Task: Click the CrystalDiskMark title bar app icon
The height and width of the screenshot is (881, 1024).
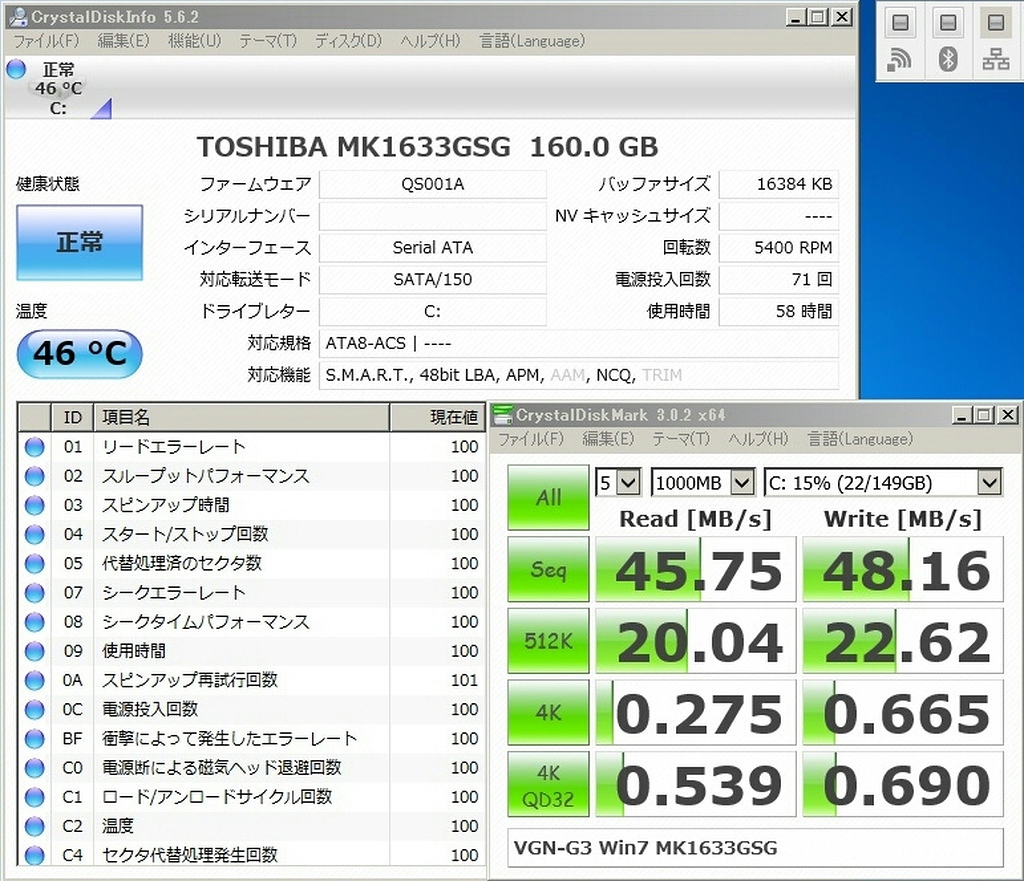Action: [x=502, y=415]
